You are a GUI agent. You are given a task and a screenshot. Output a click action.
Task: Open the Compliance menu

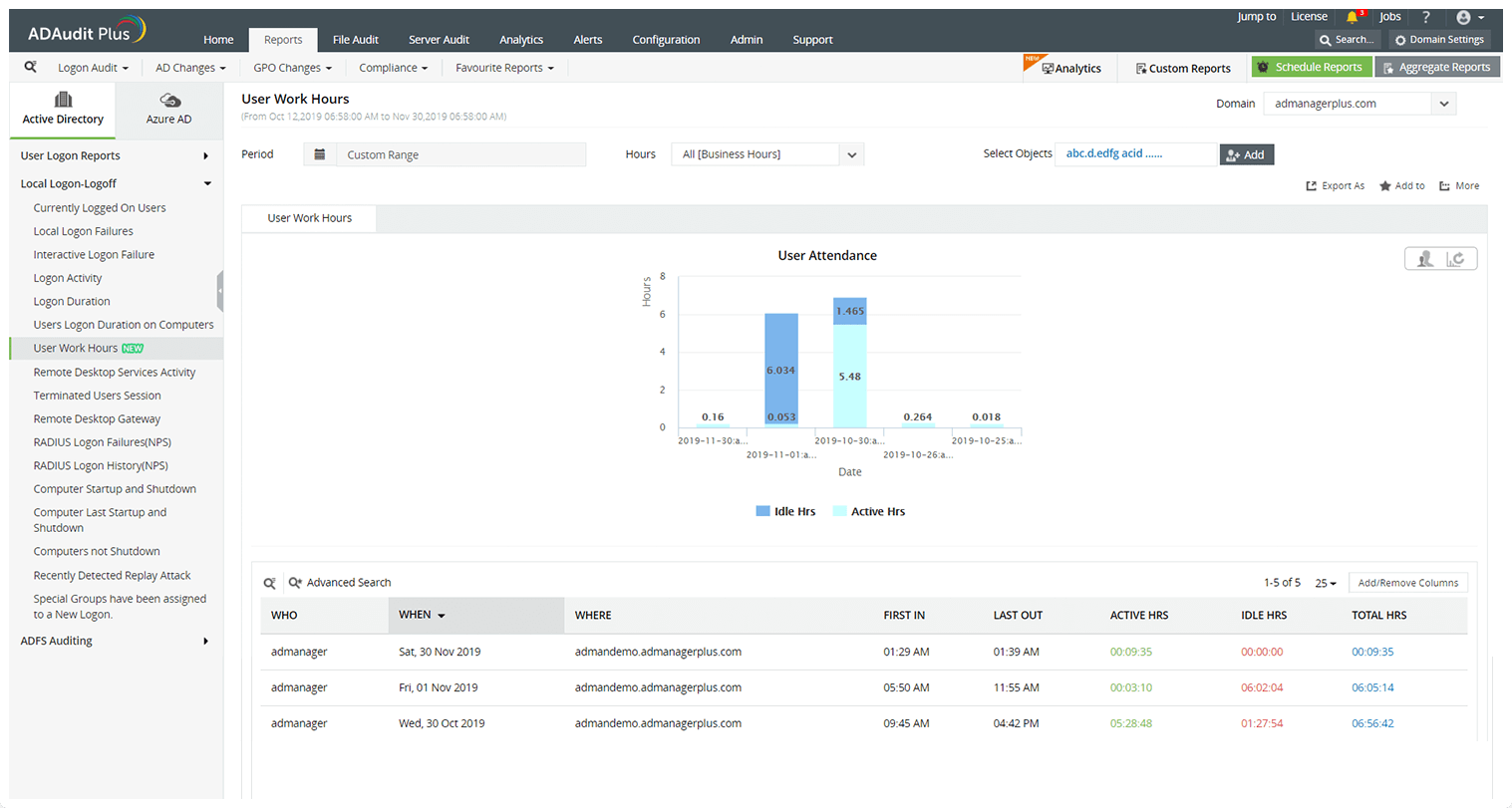point(393,68)
